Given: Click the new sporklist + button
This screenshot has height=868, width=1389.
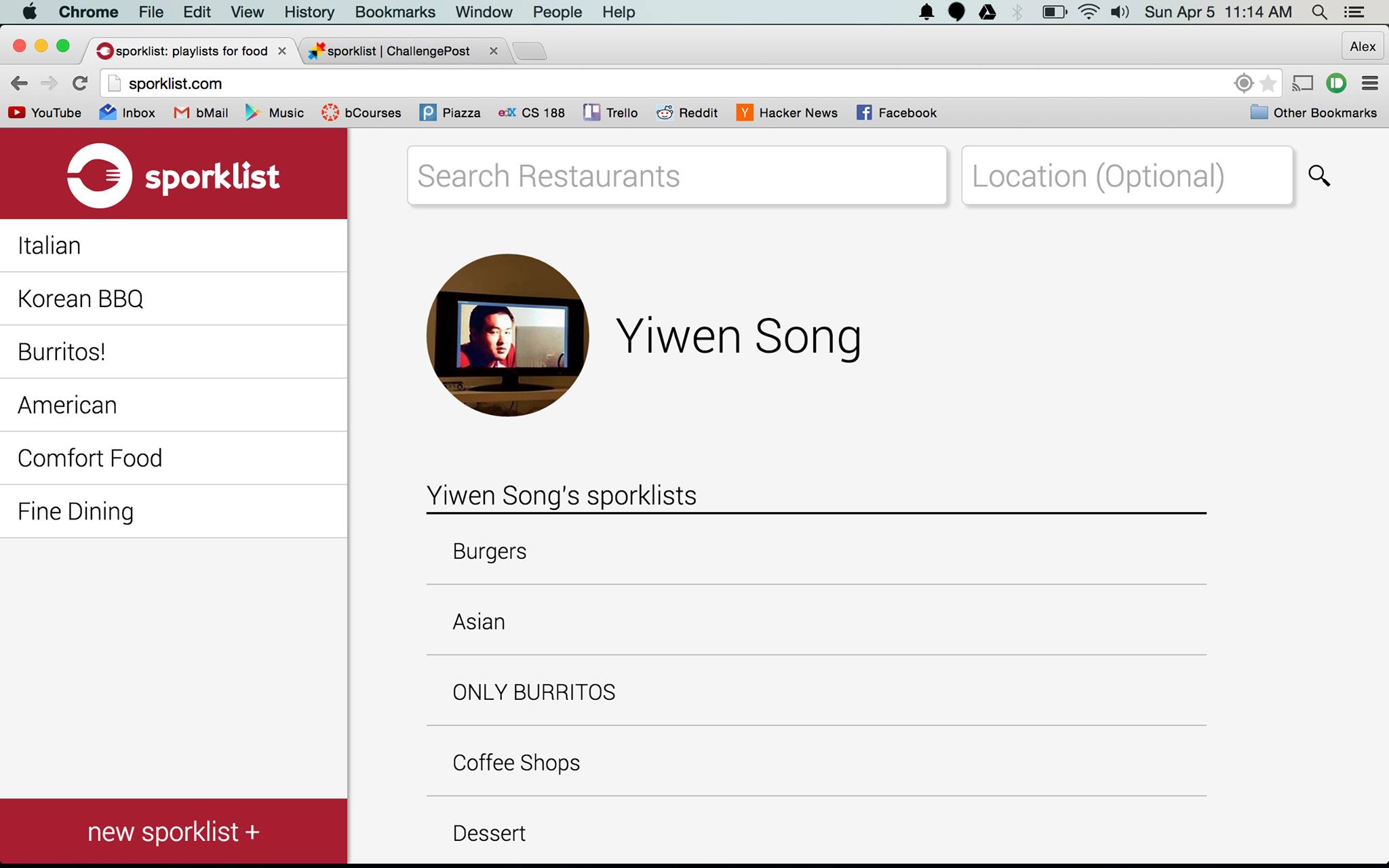Looking at the screenshot, I should point(174,832).
